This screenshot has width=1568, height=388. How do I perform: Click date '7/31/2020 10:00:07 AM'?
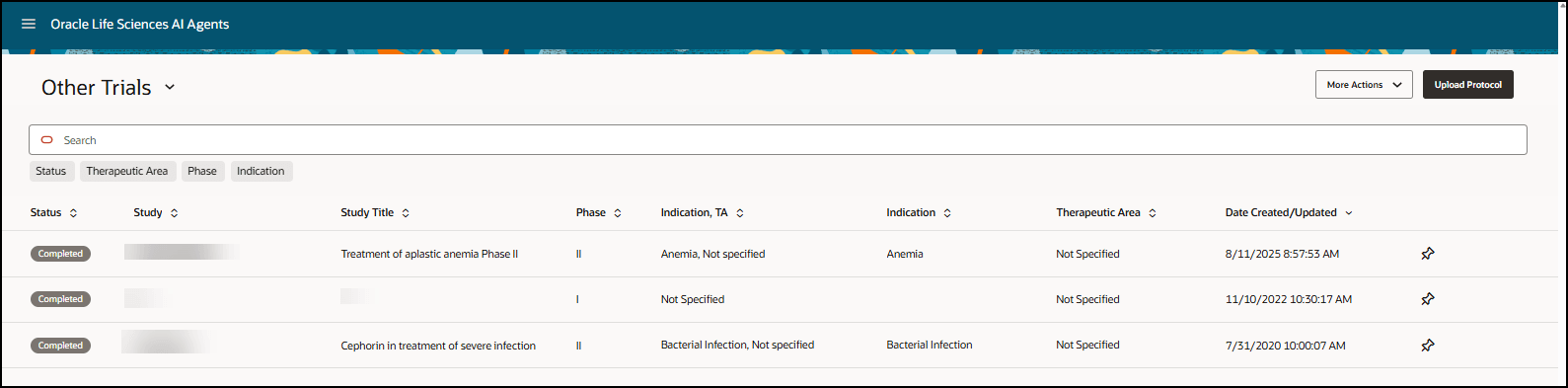(1285, 346)
